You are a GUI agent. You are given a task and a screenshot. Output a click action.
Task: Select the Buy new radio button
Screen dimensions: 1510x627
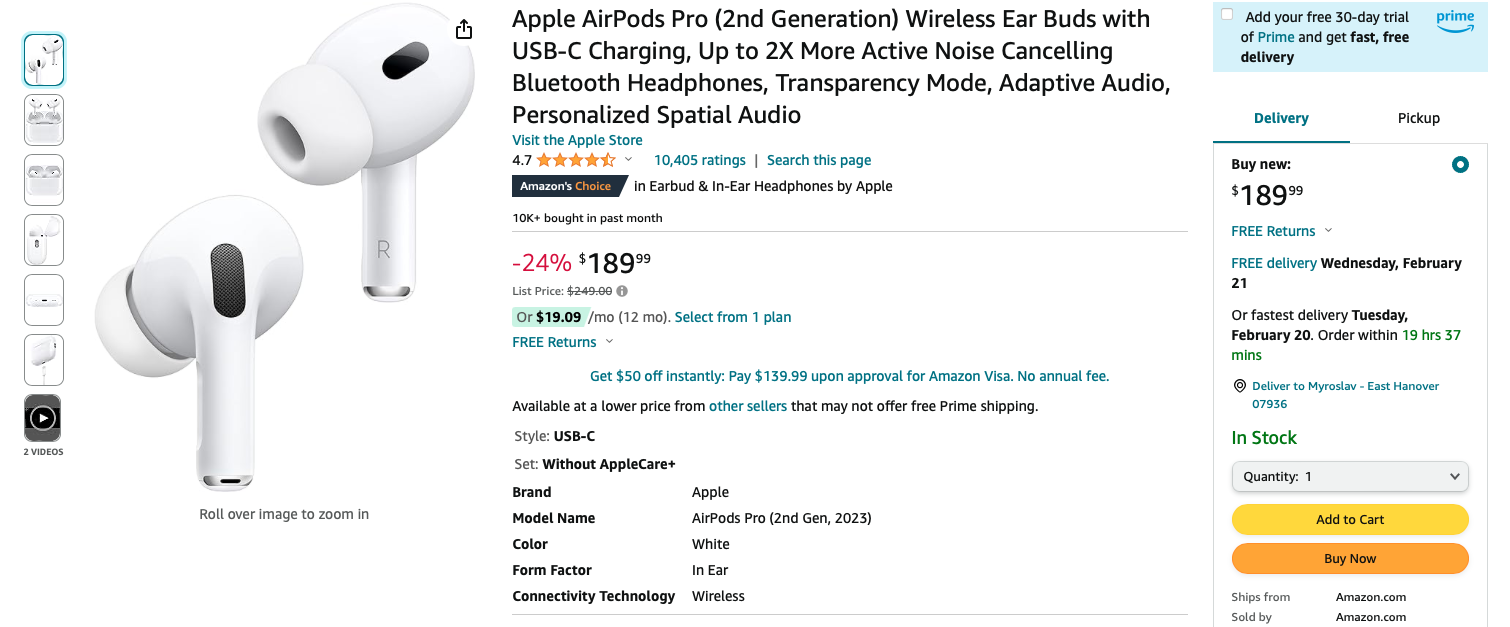tap(1460, 165)
